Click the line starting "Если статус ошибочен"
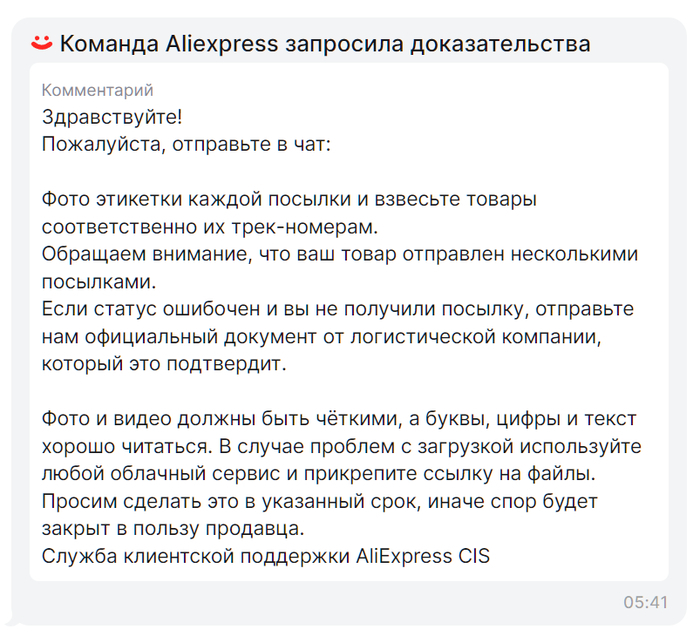The height and width of the screenshot is (643, 700). [337, 309]
